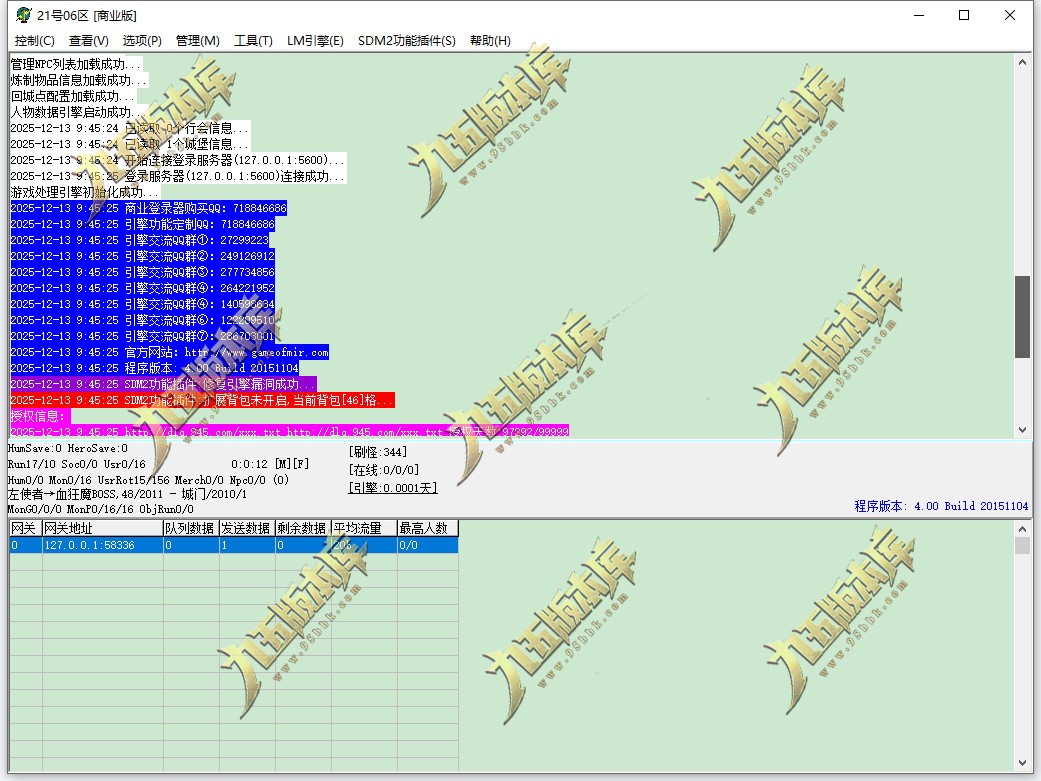Screen dimensions: 1041x781
Task: Open the 工具(T) menu
Action: click(253, 41)
